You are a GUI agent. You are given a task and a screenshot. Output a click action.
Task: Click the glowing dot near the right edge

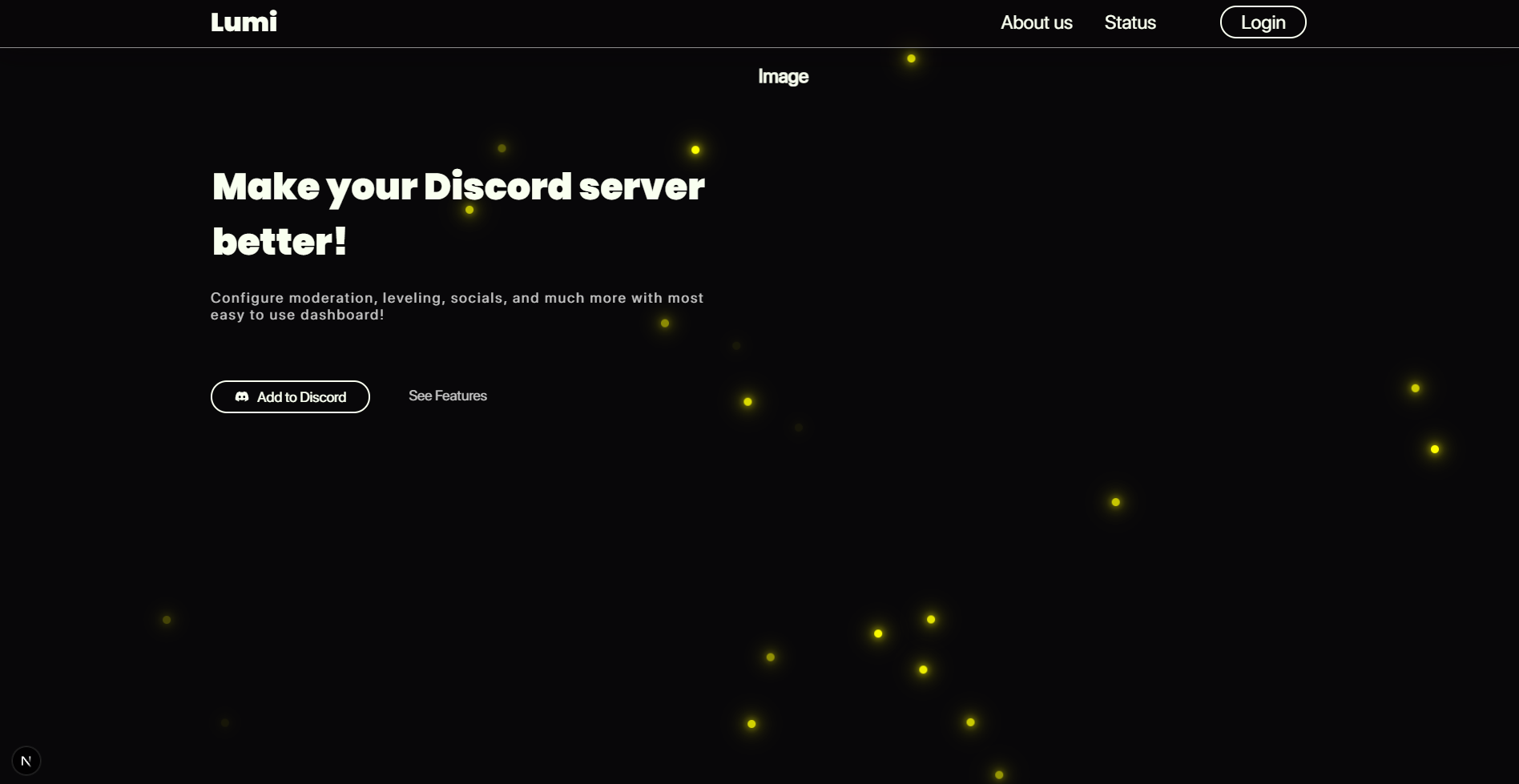point(1433,449)
